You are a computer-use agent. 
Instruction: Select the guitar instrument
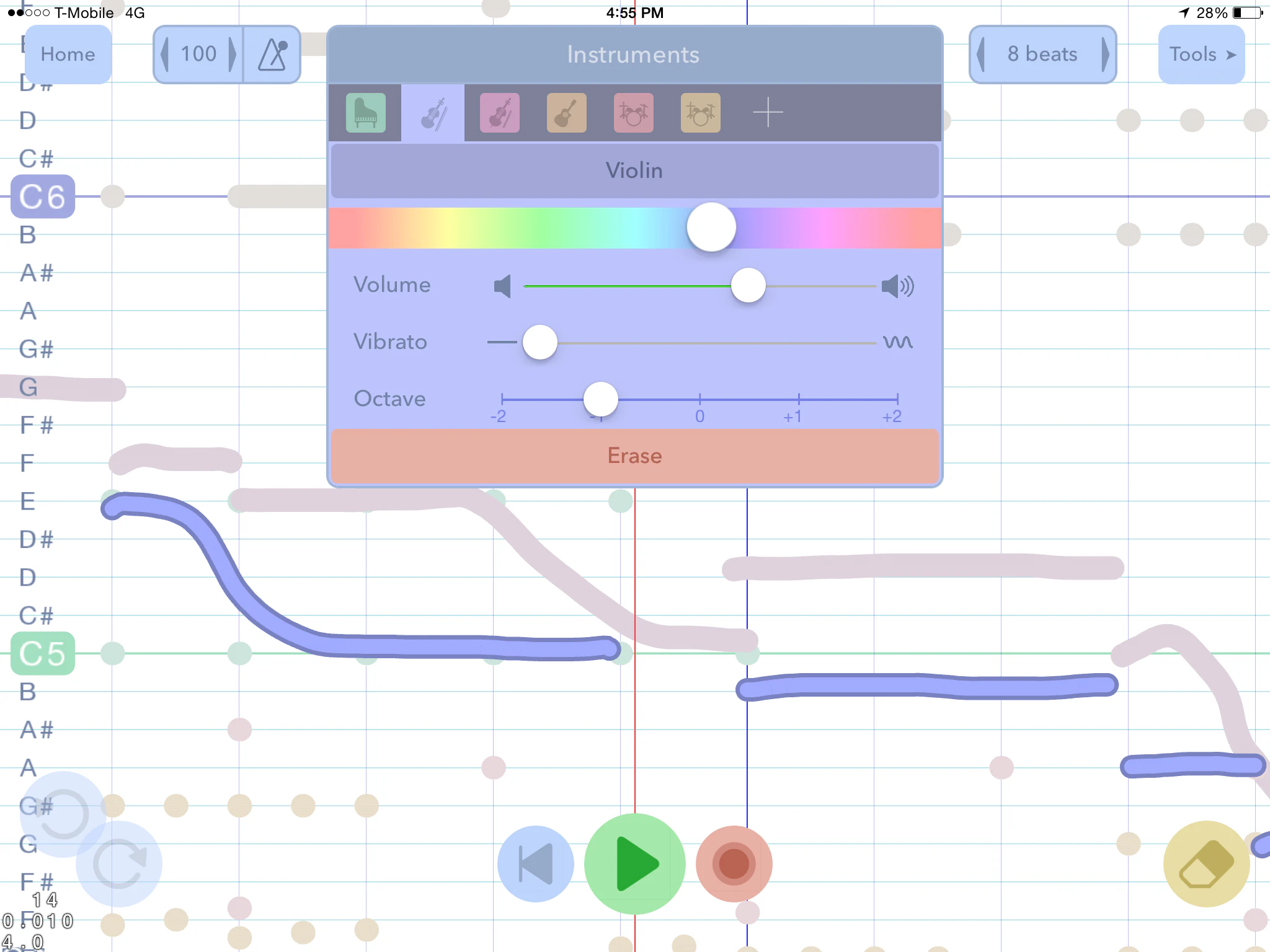(x=566, y=112)
